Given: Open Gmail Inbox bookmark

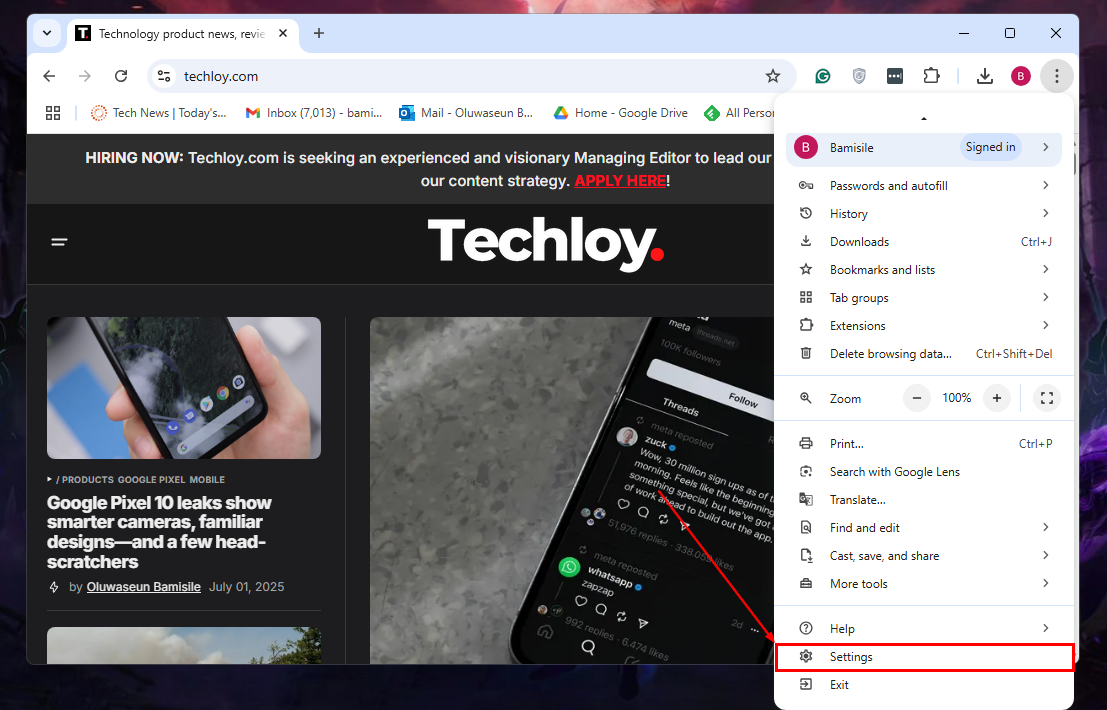Looking at the screenshot, I should [x=313, y=113].
